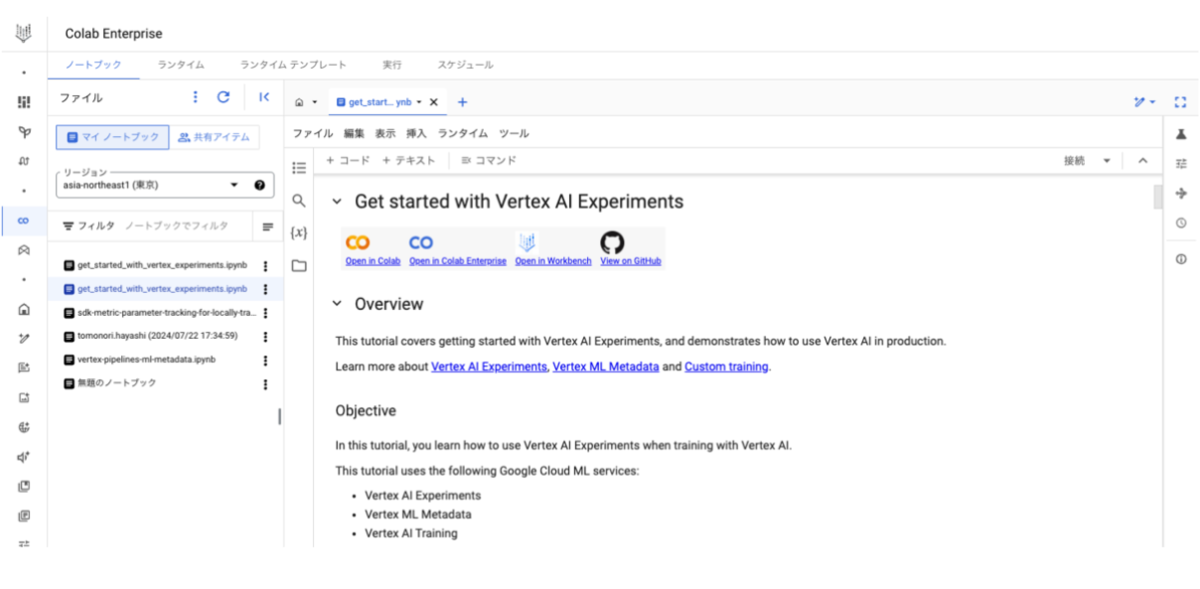
Task: Switch to 共有アイテム toggle
Action: (214, 137)
